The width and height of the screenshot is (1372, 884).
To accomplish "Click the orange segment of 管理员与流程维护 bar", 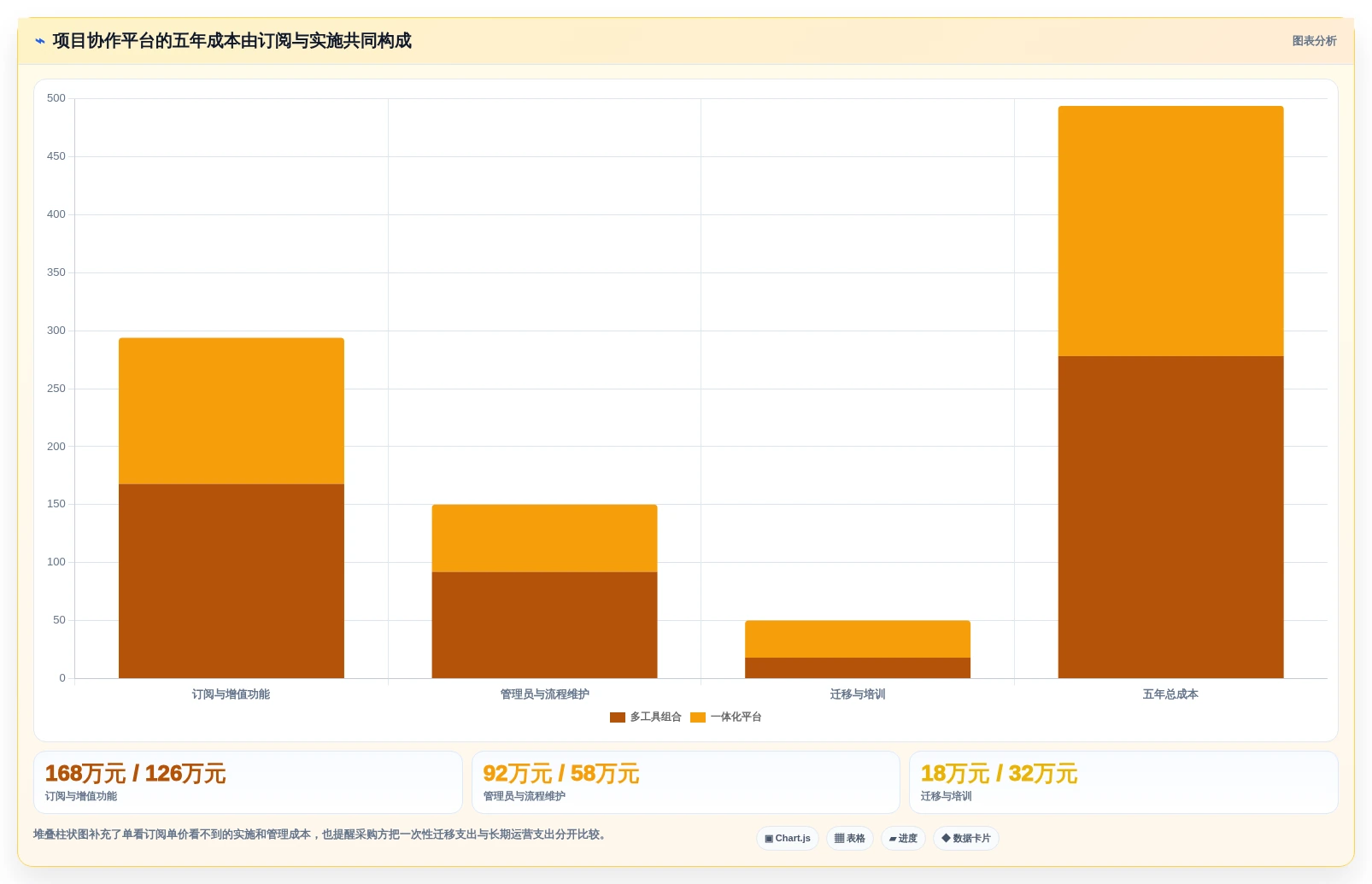I will point(544,538).
